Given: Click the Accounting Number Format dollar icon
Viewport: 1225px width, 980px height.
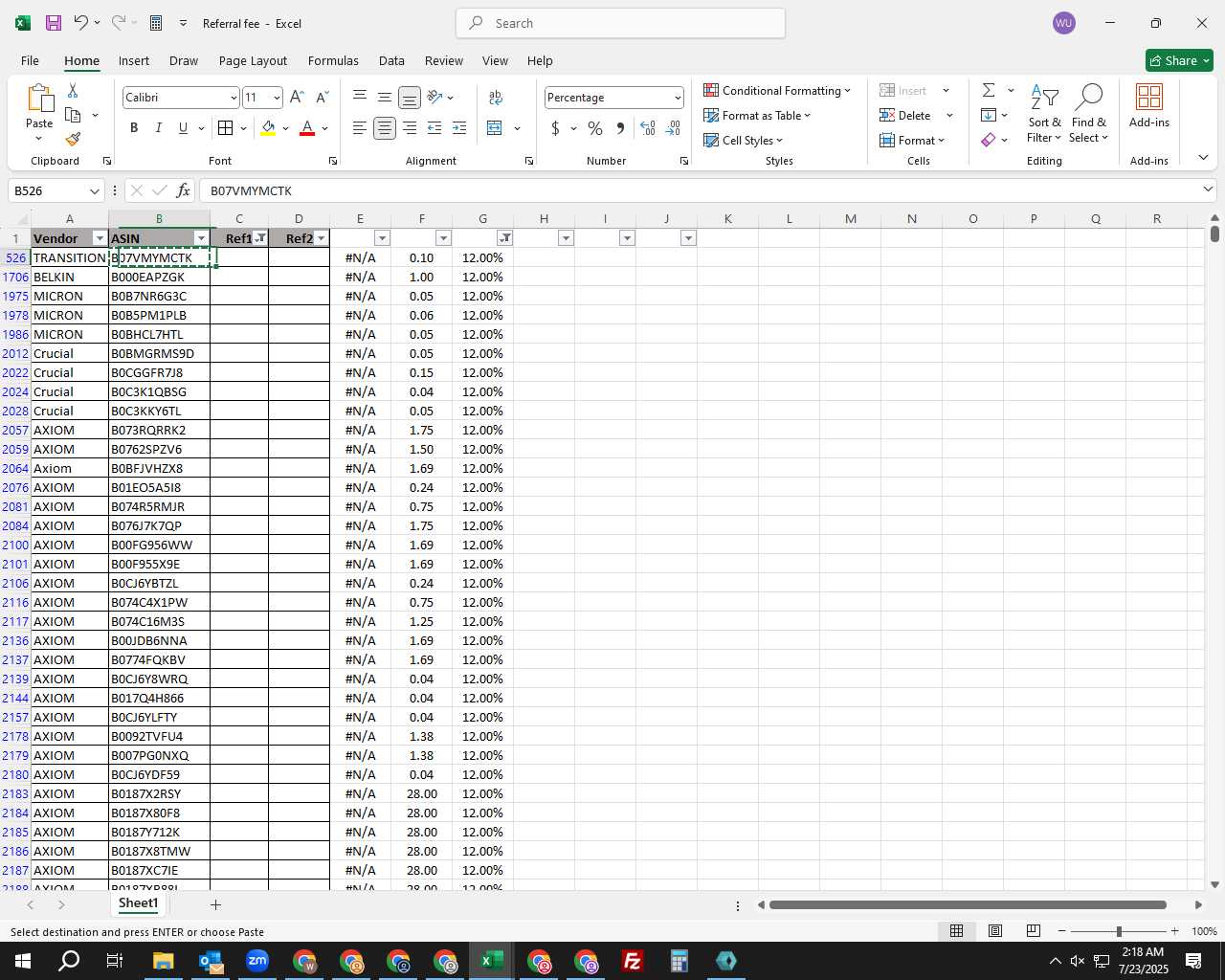Looking at the screenshot, I should (555, 128).
